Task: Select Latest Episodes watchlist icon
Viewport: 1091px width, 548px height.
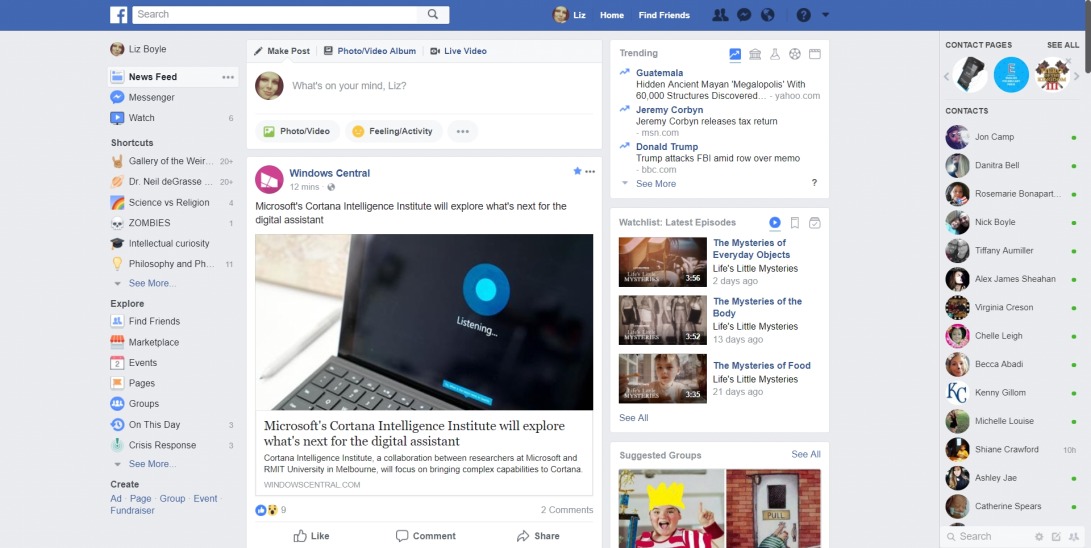Action: 774,223
